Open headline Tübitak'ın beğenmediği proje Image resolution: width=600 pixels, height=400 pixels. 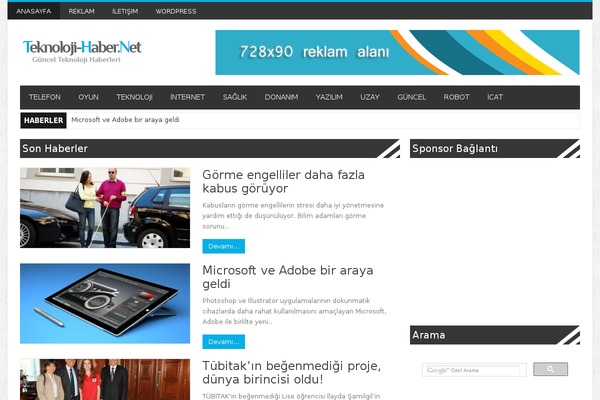(291, 372)
